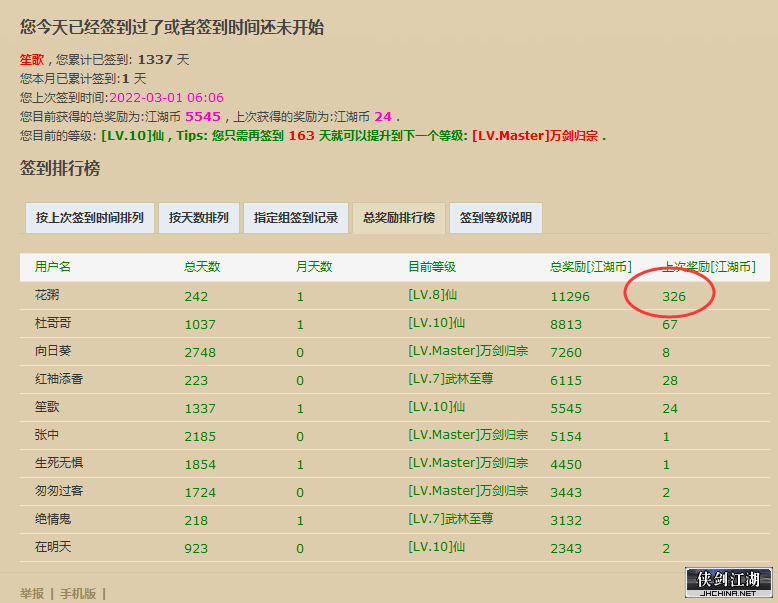Image resolution: width=778 pixels, height=603 pixels.
Task: Open the 指定组签到记录 tab
Action: [296, 218]
